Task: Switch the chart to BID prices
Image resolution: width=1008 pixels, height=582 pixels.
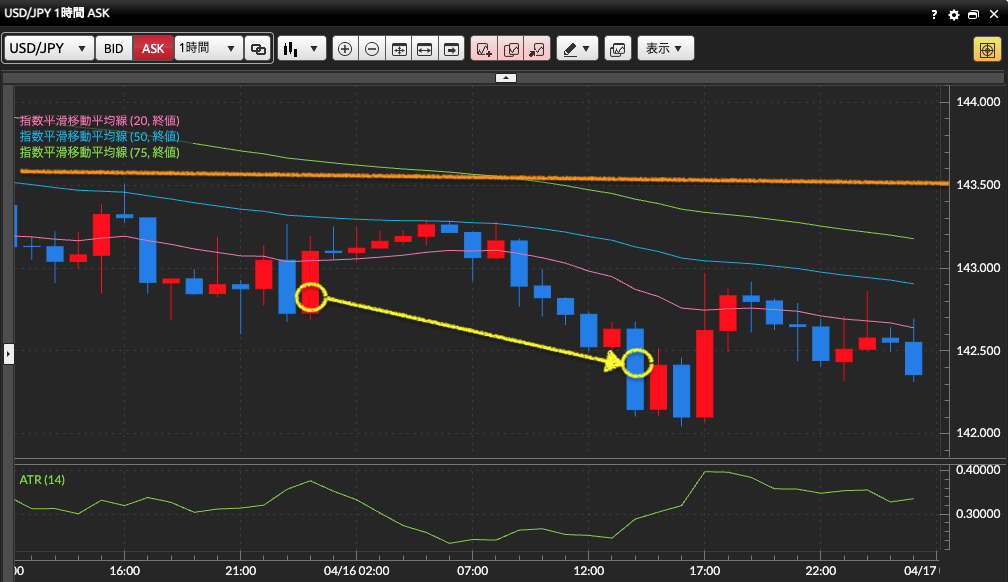Action: point(114,48)
